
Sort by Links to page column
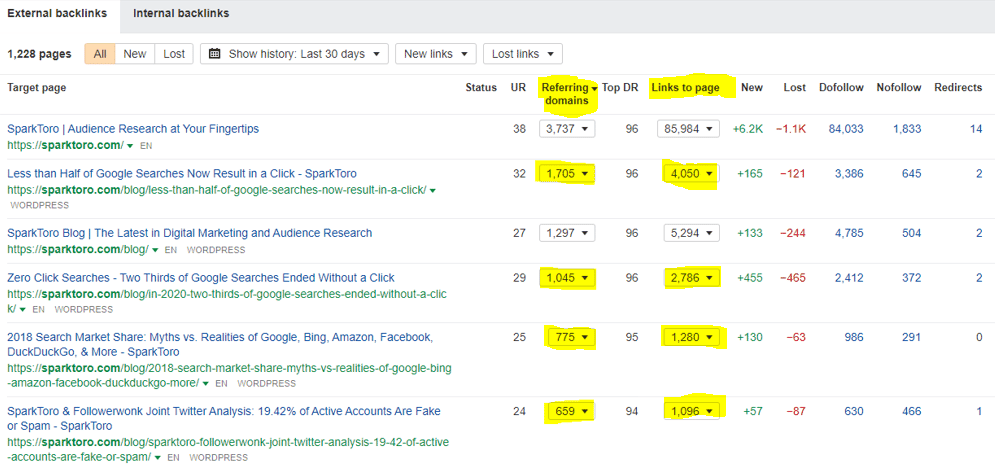pyautogui.click(x=685, y=88)
